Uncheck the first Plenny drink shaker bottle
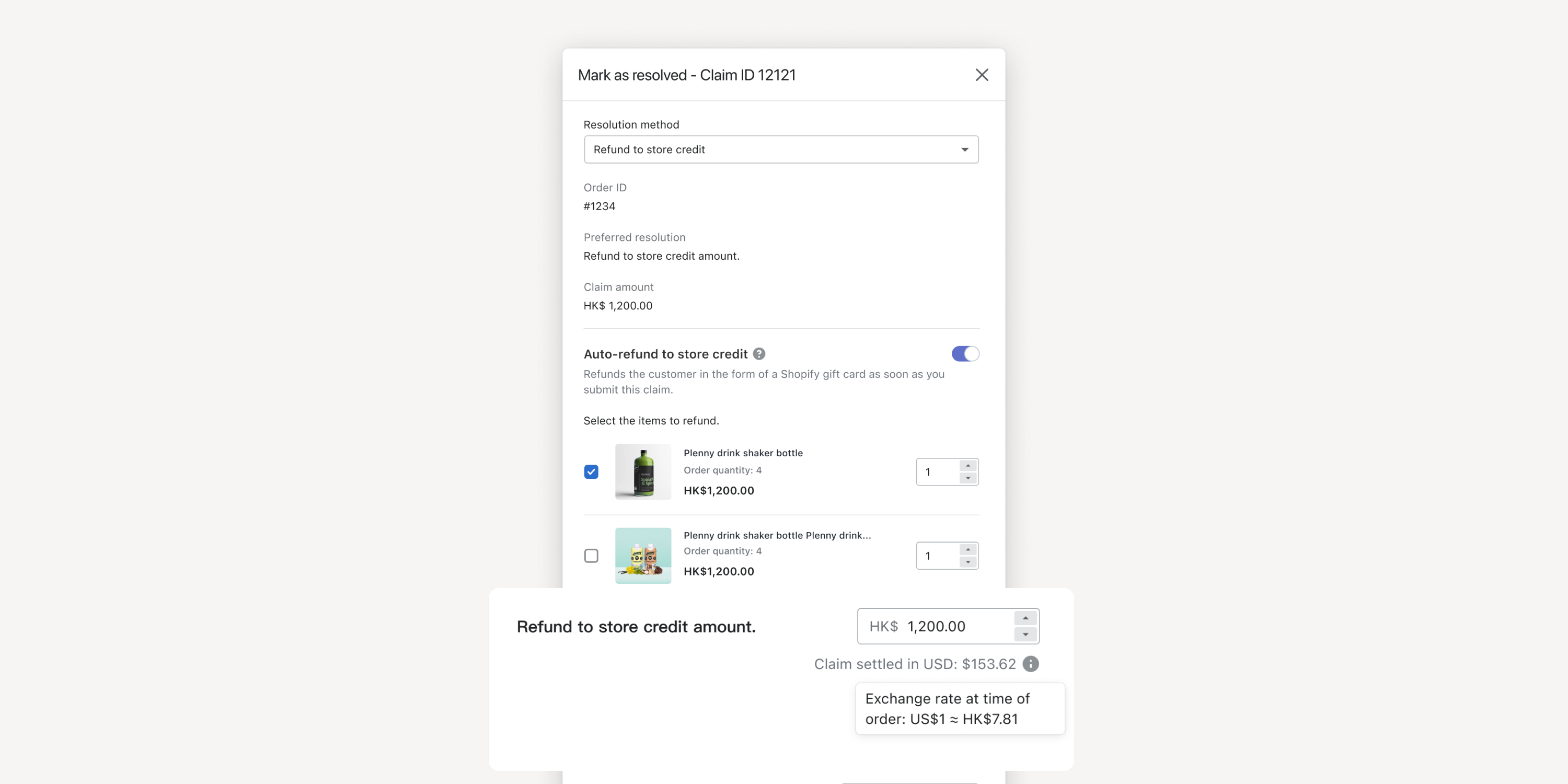This screenshot has height=784, width=1568. (x=591, y=472)
